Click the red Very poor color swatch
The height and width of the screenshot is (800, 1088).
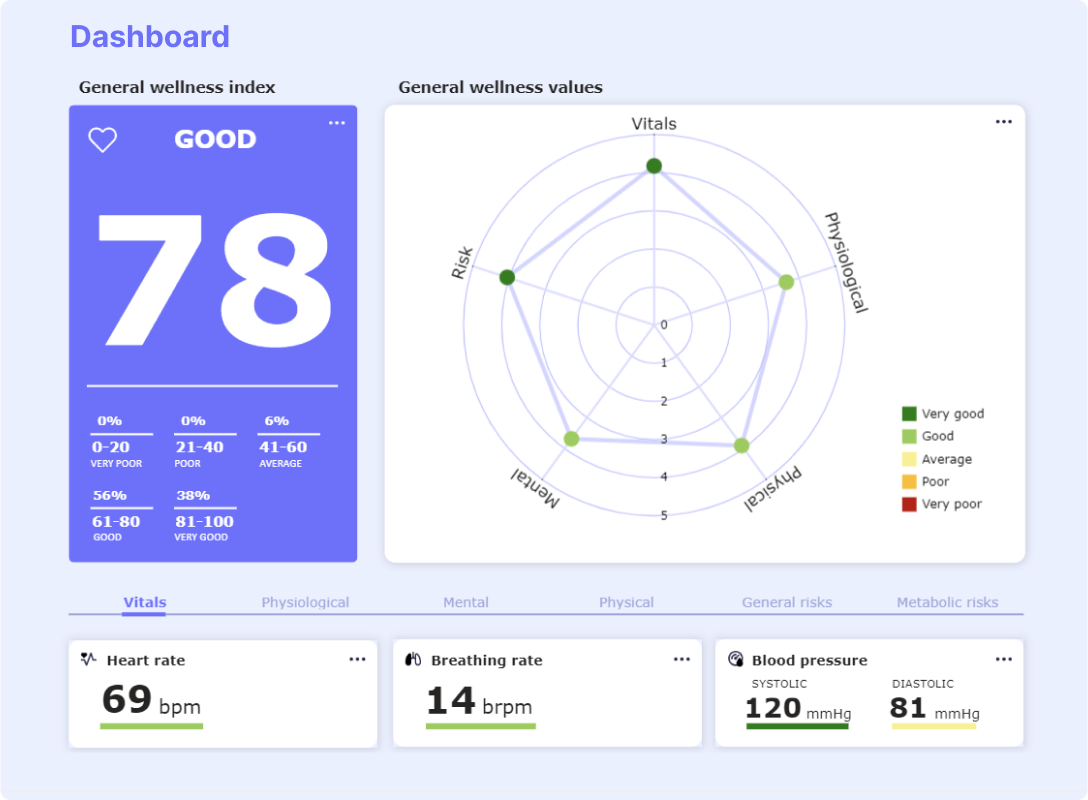(x=909, y=504)
